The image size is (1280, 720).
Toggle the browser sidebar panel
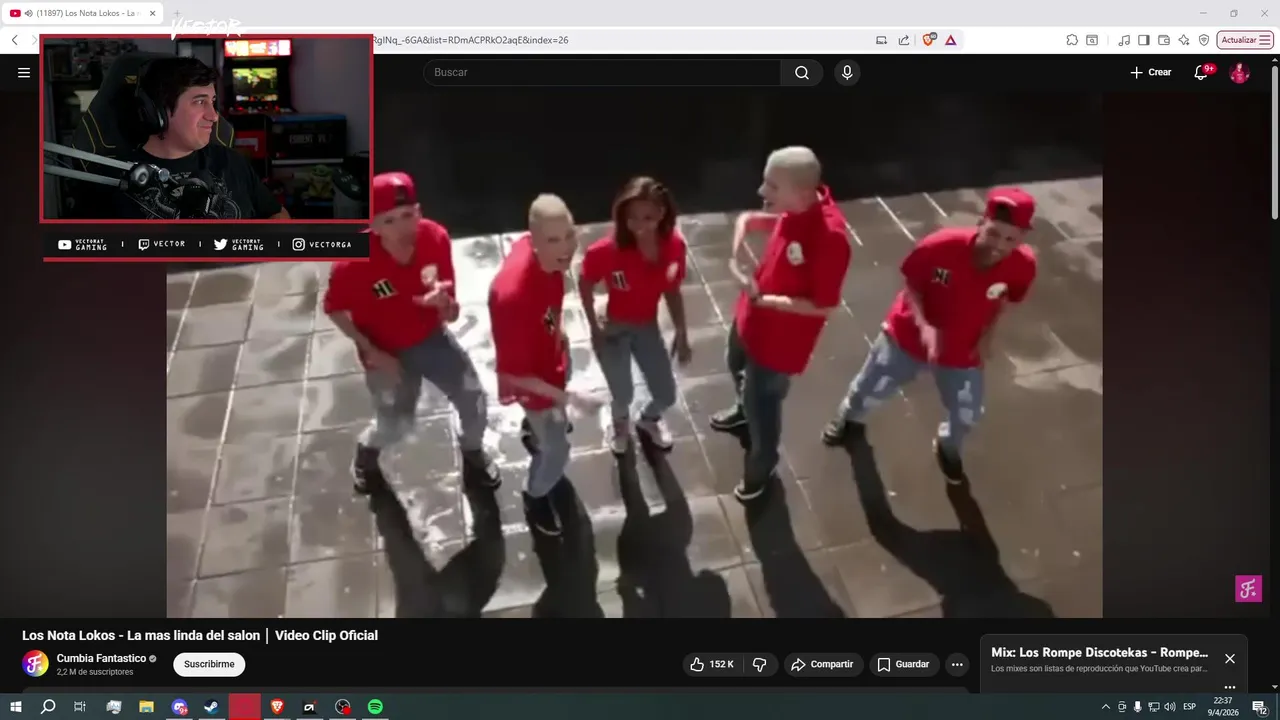coord(1144,40)
